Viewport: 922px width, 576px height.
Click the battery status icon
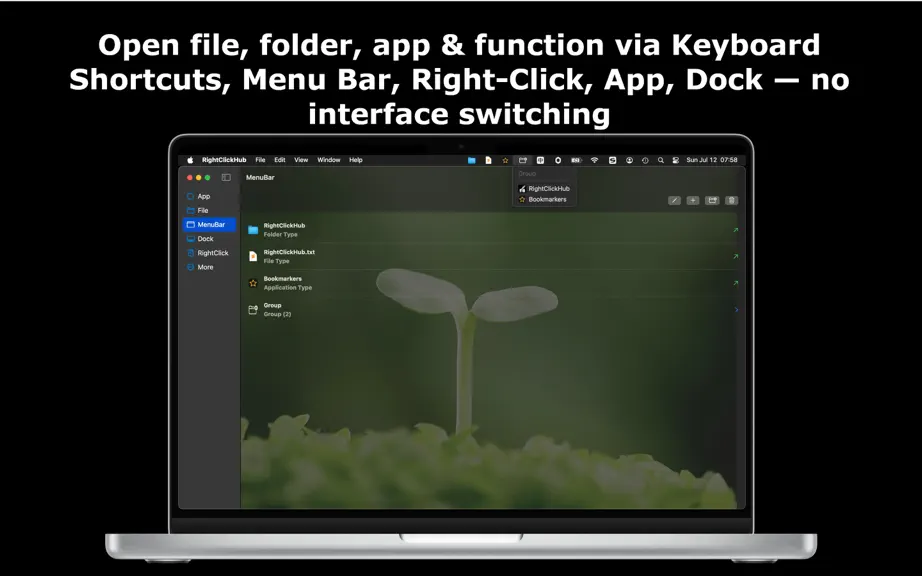pyautogui.click(x=576, y=160)
